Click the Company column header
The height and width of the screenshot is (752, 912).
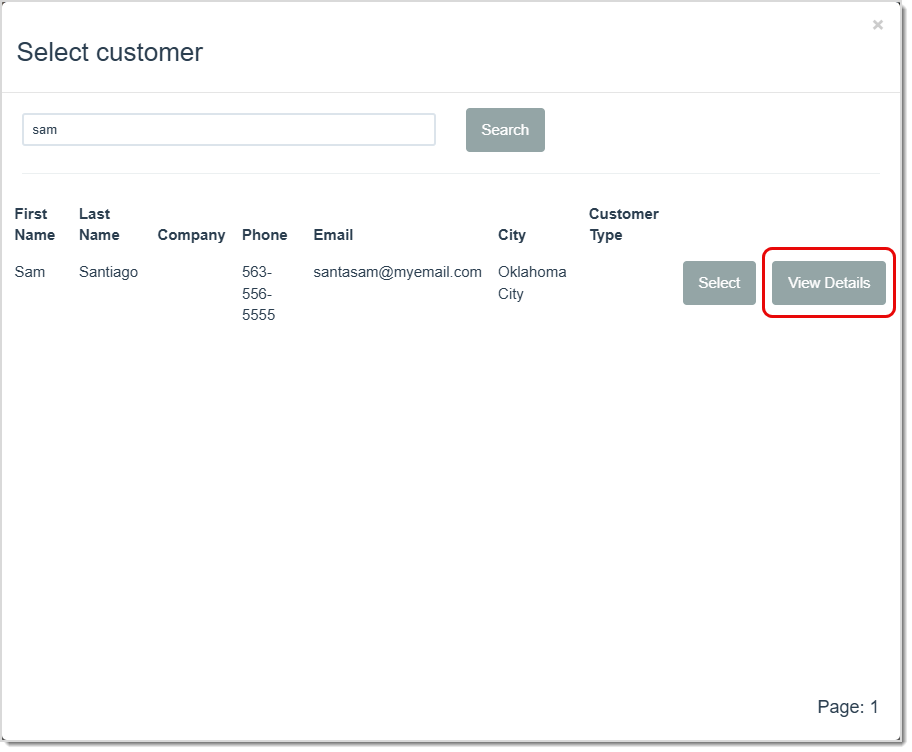click(x=191, y=235)
